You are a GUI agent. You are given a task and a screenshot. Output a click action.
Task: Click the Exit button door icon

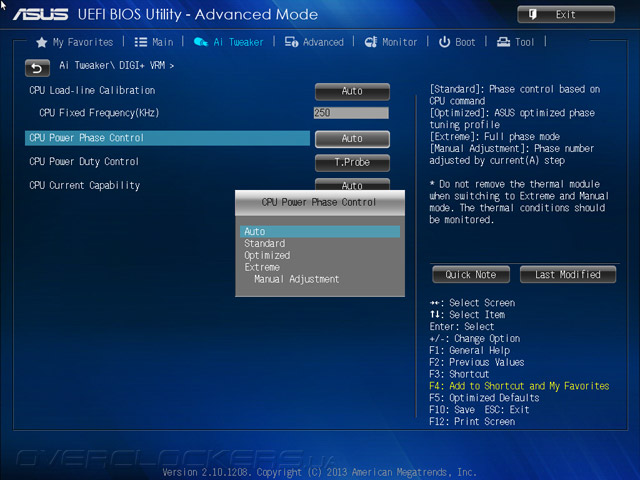point(533,15)
